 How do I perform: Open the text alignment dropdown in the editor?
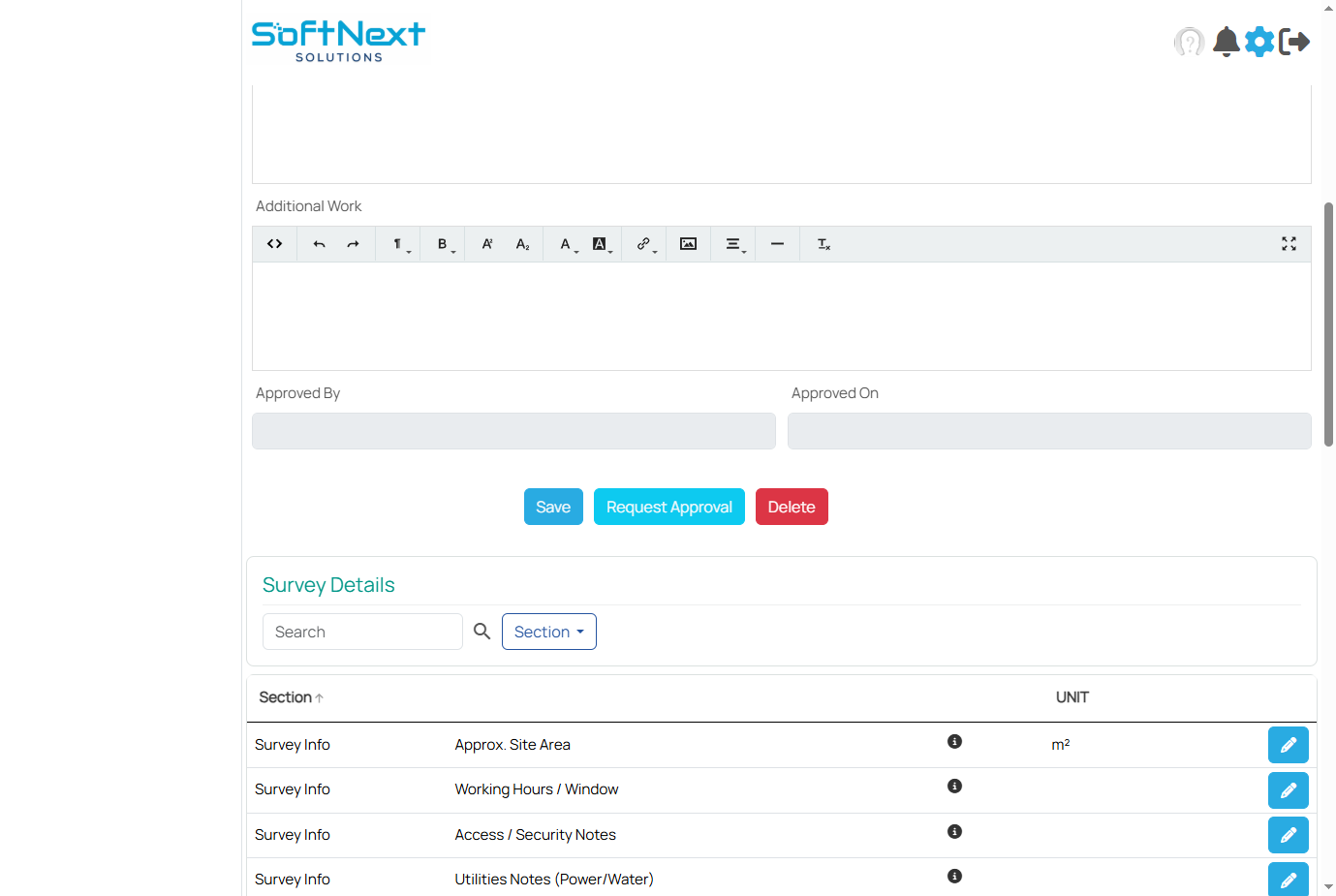pos(733,243)
